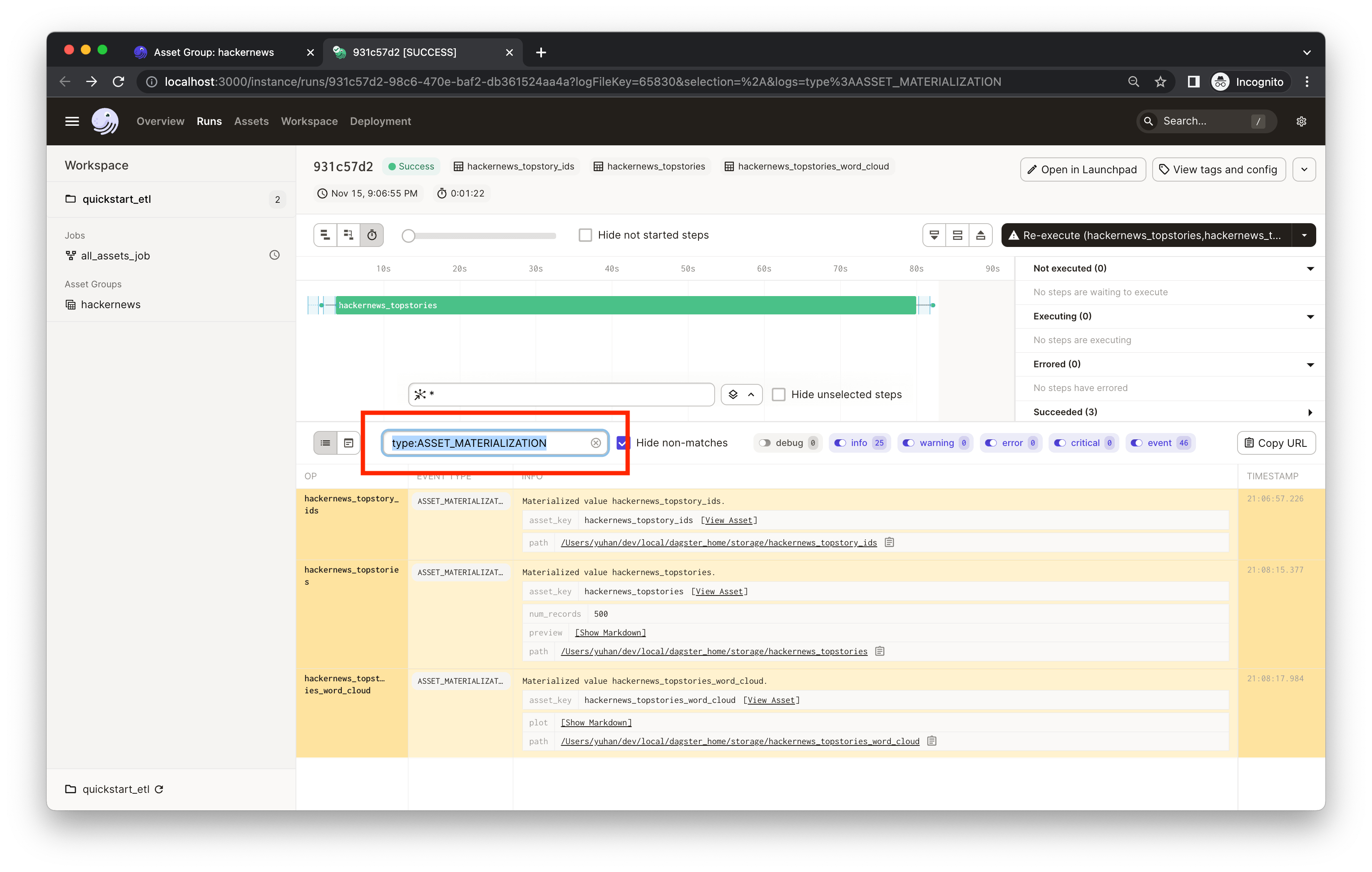
Task: Reload the quickstart_etl code location
Action: tap(159, 790)
